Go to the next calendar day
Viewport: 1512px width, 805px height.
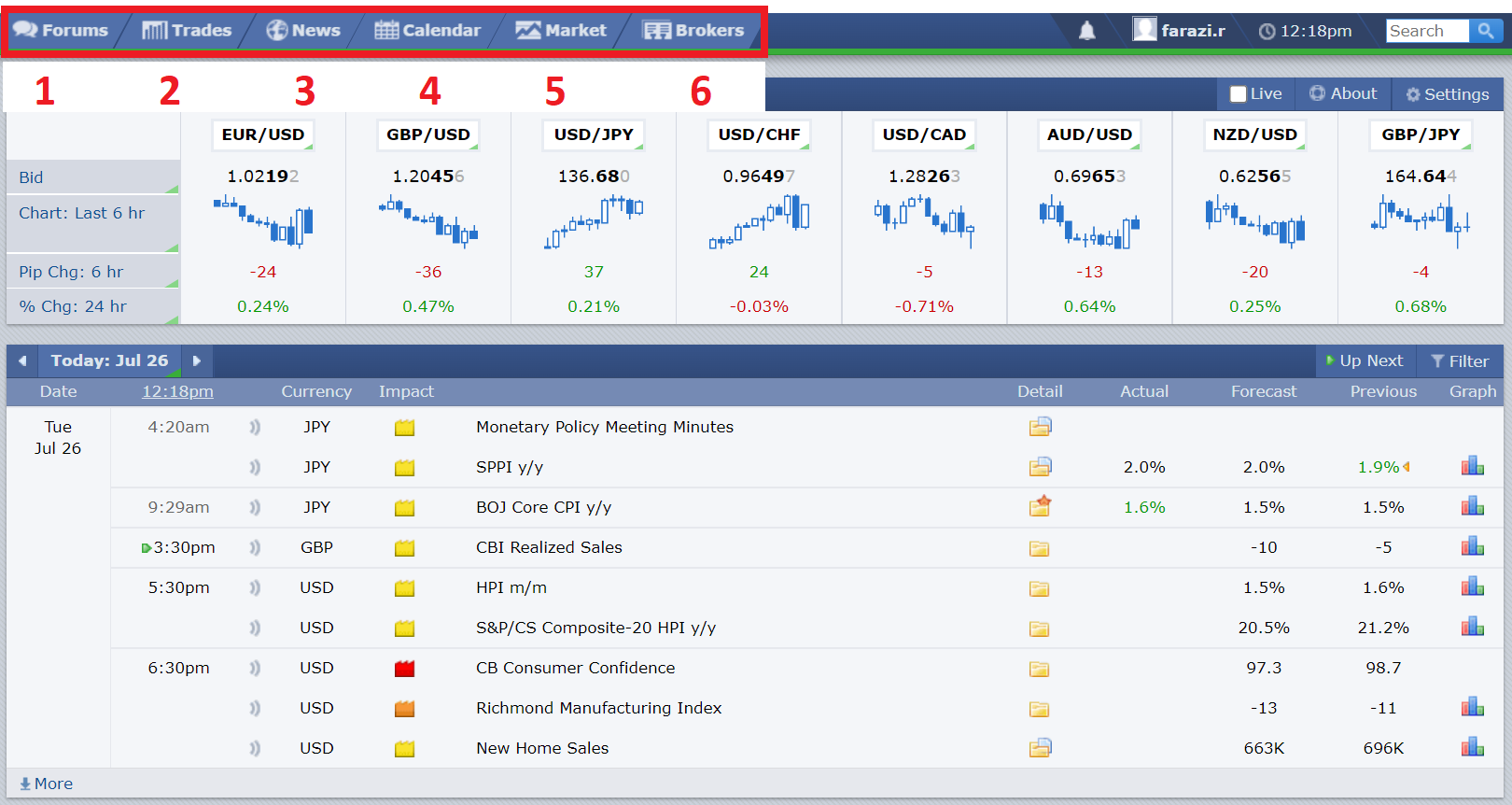tap(197, 361)
